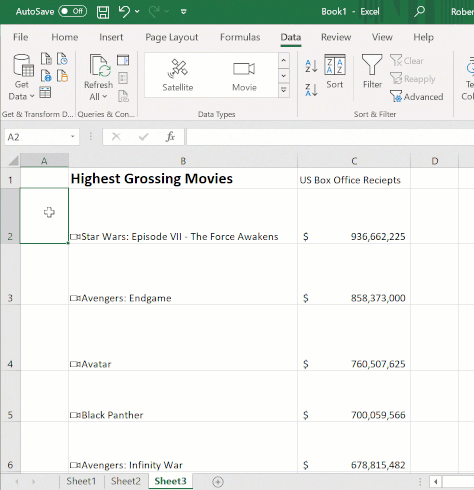
Task: Click the Insert Function fx icon
Action: (170, 137)
